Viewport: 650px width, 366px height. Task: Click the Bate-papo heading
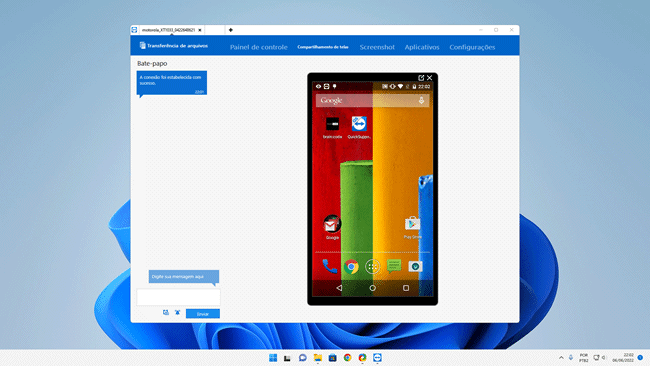[152, 63]
